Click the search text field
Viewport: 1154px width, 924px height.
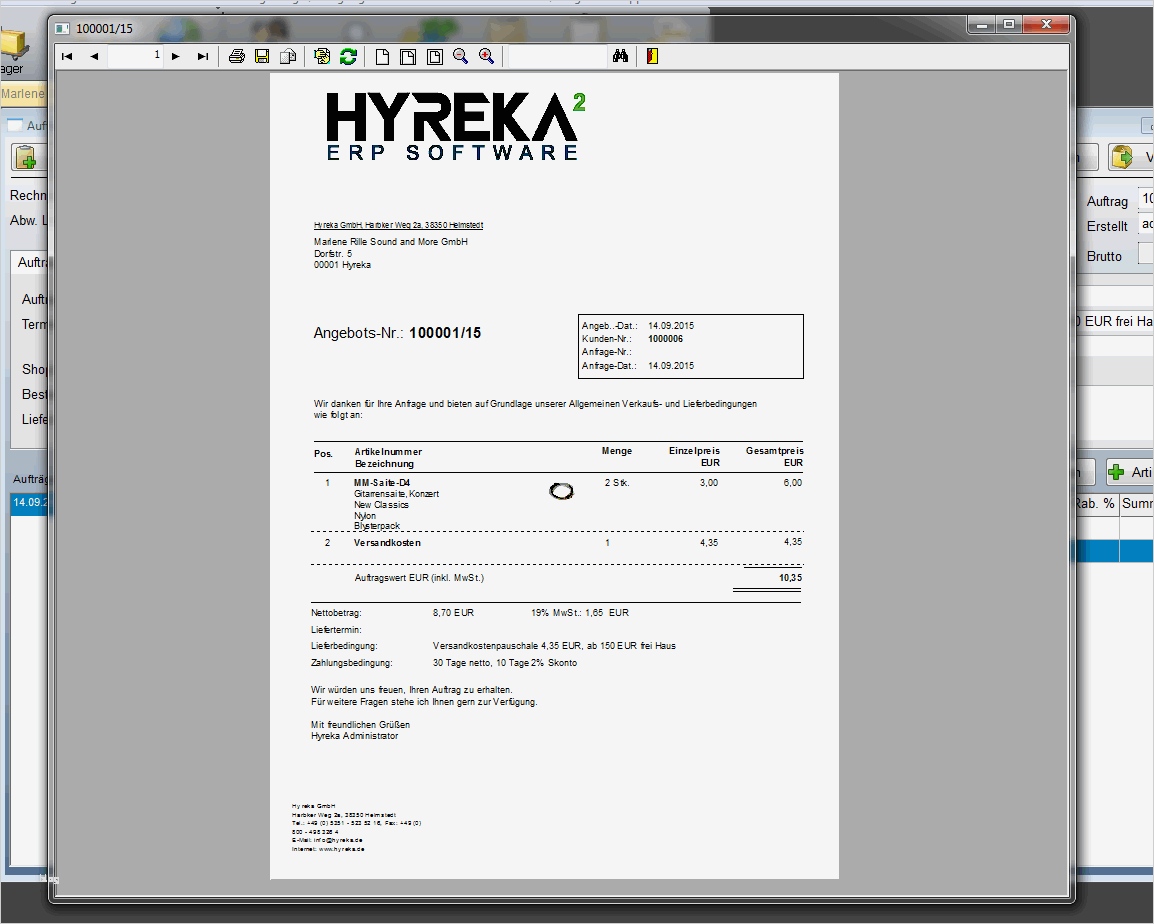tap(558, 56)
